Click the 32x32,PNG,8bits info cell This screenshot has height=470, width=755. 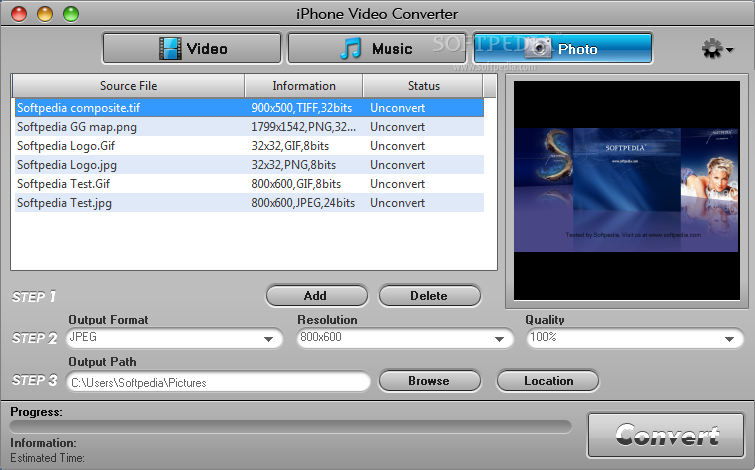294,165
